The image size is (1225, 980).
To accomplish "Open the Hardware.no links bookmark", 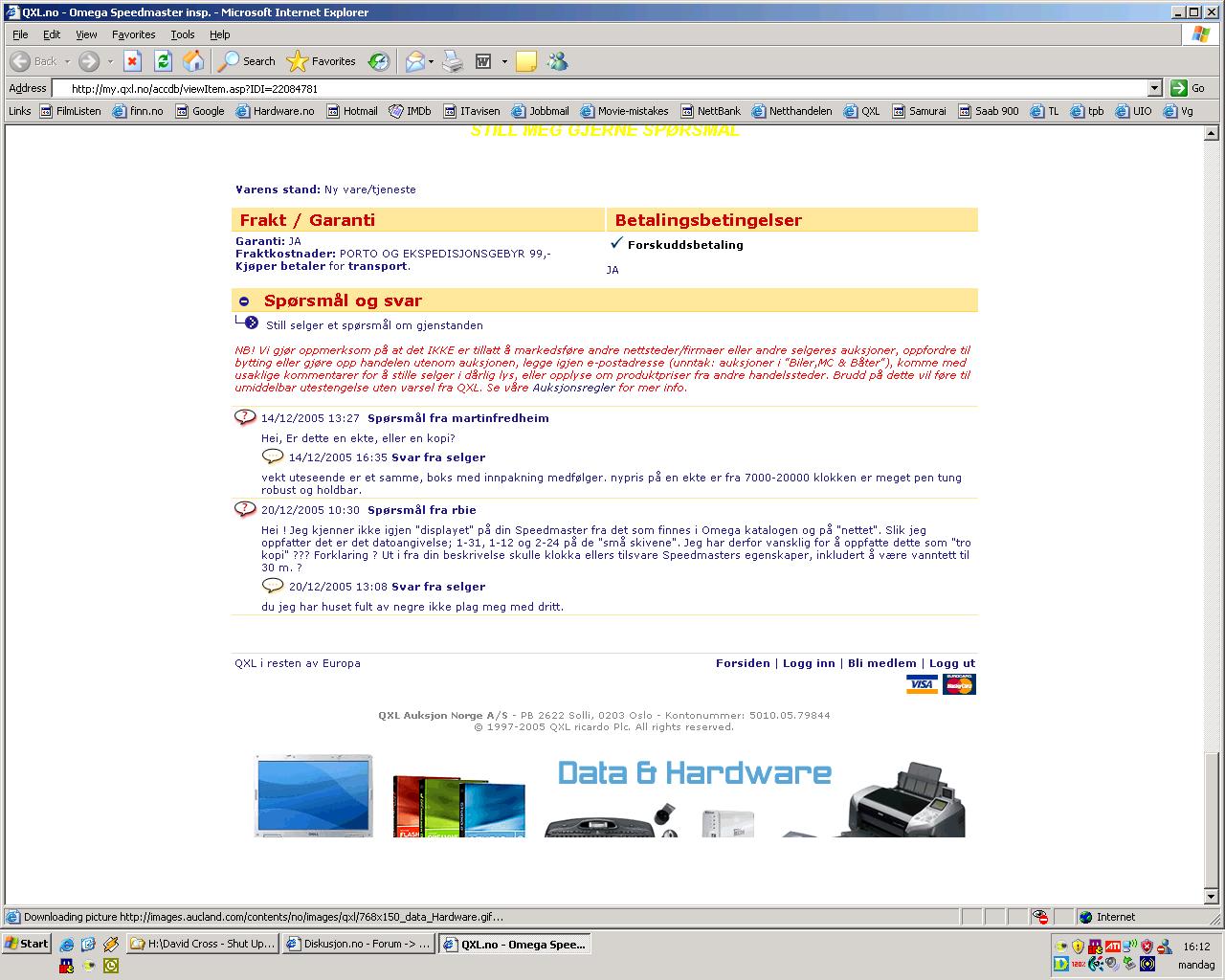I will (x=275, y=111).
